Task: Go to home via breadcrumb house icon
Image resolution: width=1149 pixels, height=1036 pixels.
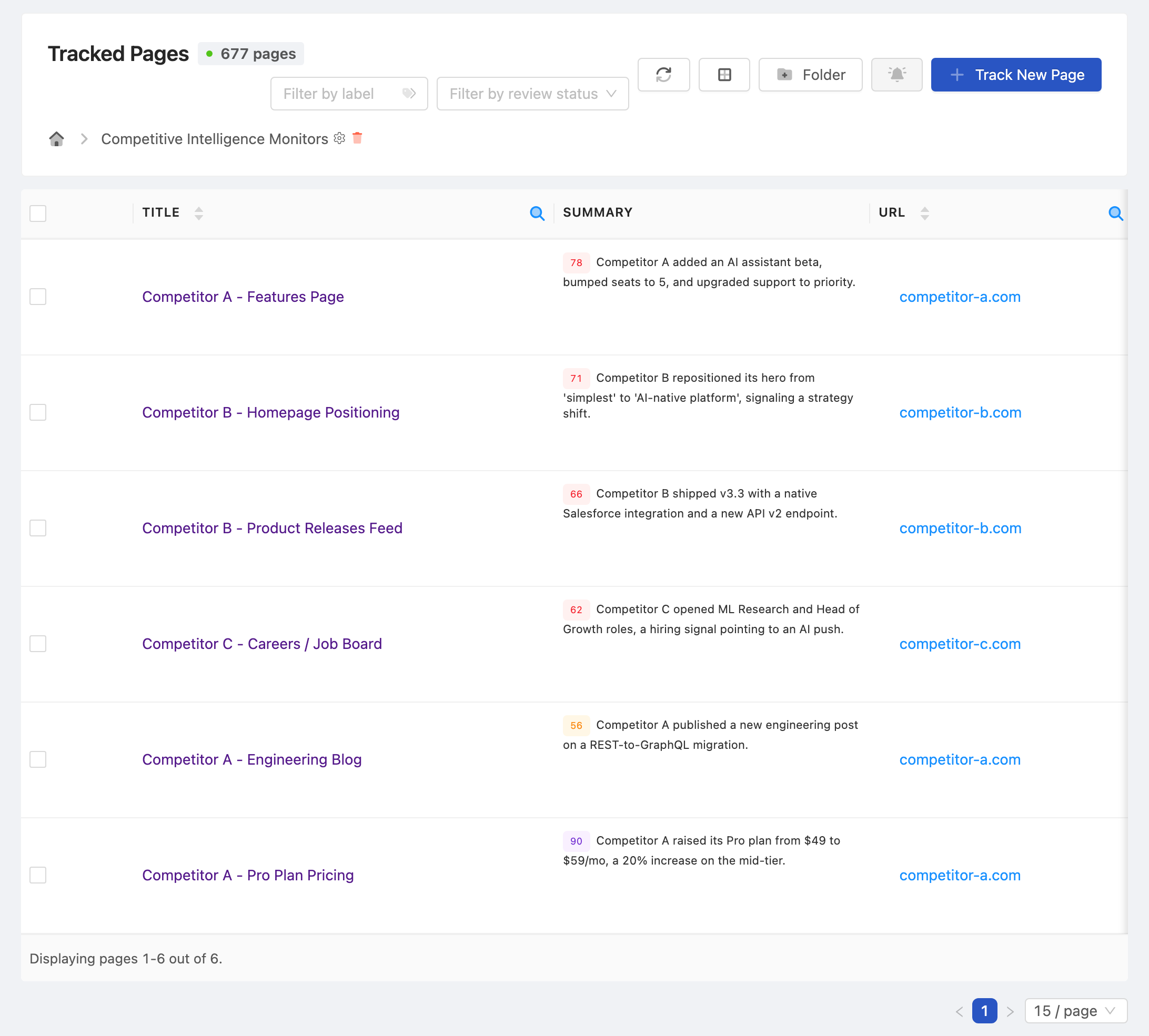Action: click(56, 139)
